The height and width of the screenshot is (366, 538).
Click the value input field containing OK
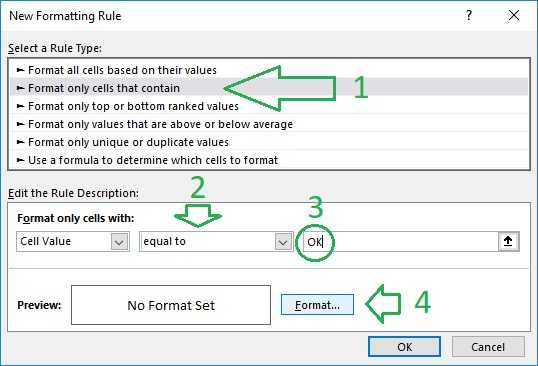400,241
